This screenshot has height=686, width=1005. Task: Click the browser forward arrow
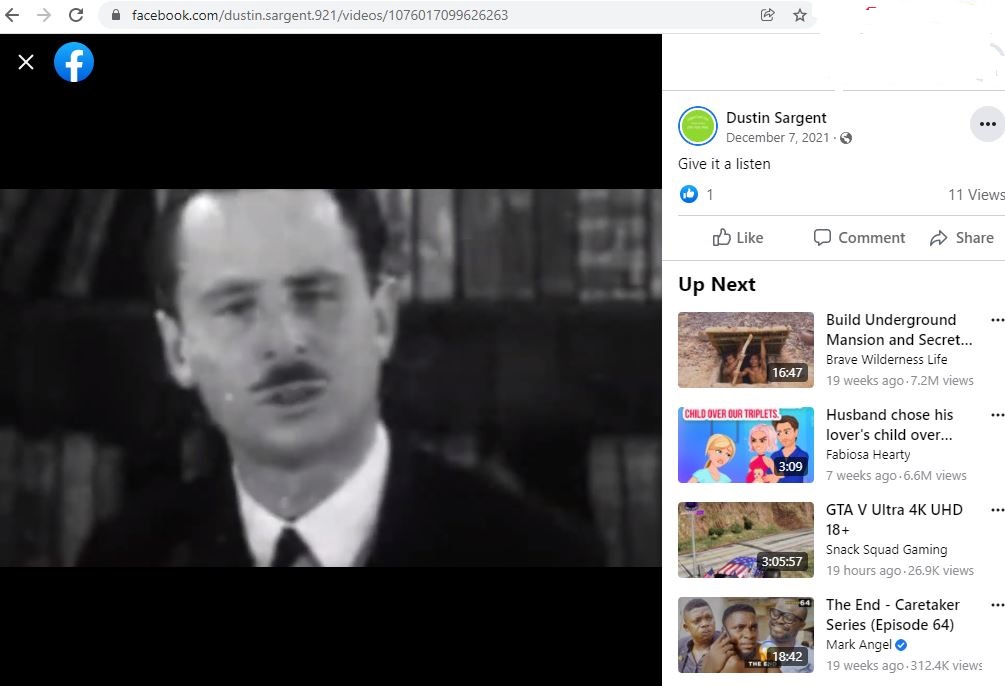point(44,15)
